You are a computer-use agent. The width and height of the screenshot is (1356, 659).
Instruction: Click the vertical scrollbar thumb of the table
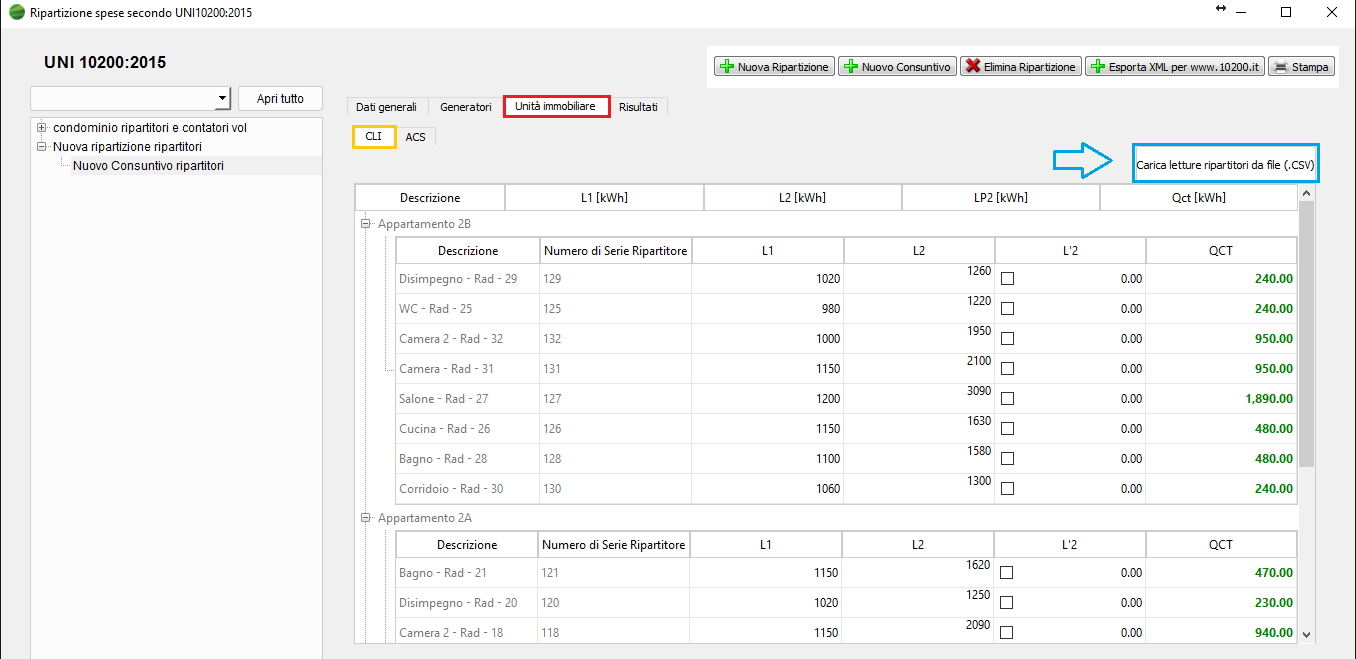[1306, 330]
